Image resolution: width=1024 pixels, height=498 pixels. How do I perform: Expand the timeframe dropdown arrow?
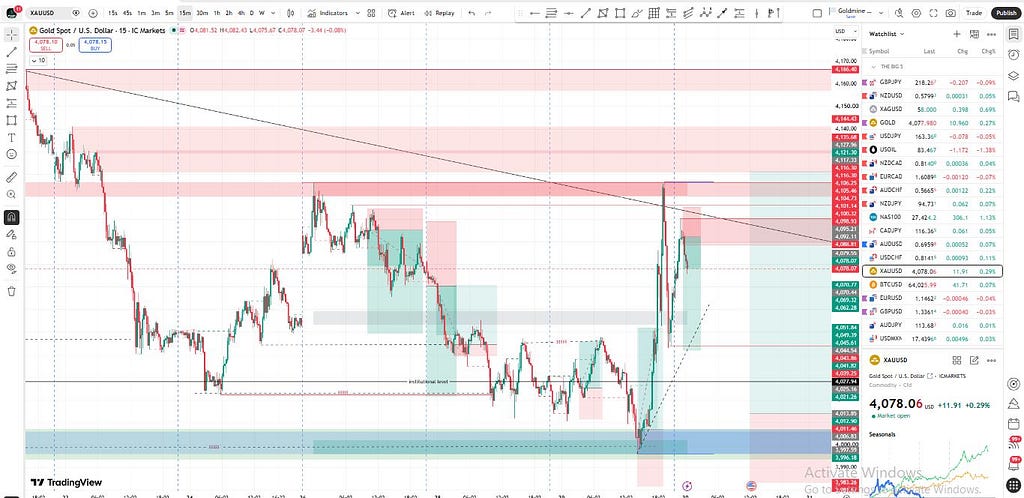pos(272,13)
